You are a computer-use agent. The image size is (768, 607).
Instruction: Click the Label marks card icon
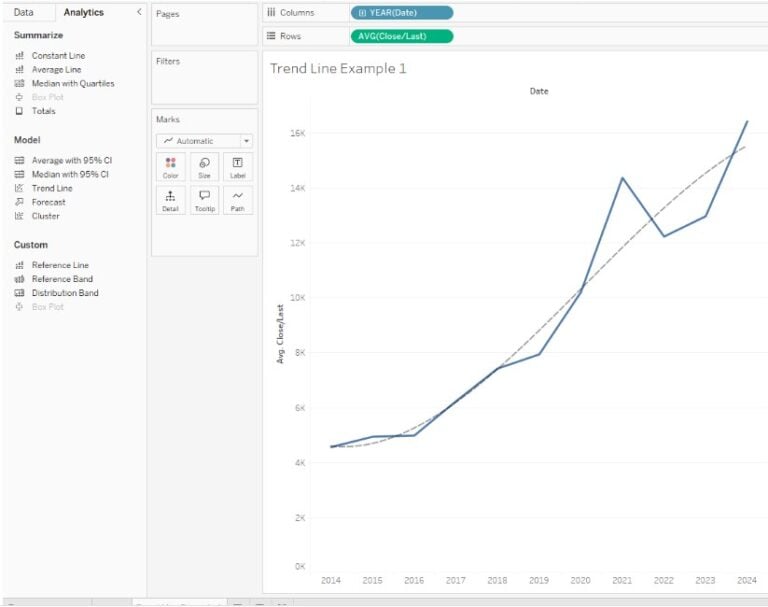pos(237,167)
